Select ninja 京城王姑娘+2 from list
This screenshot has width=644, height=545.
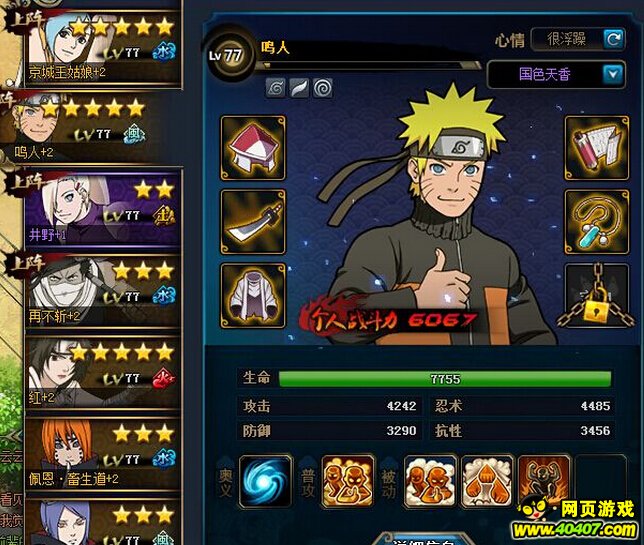104,48
